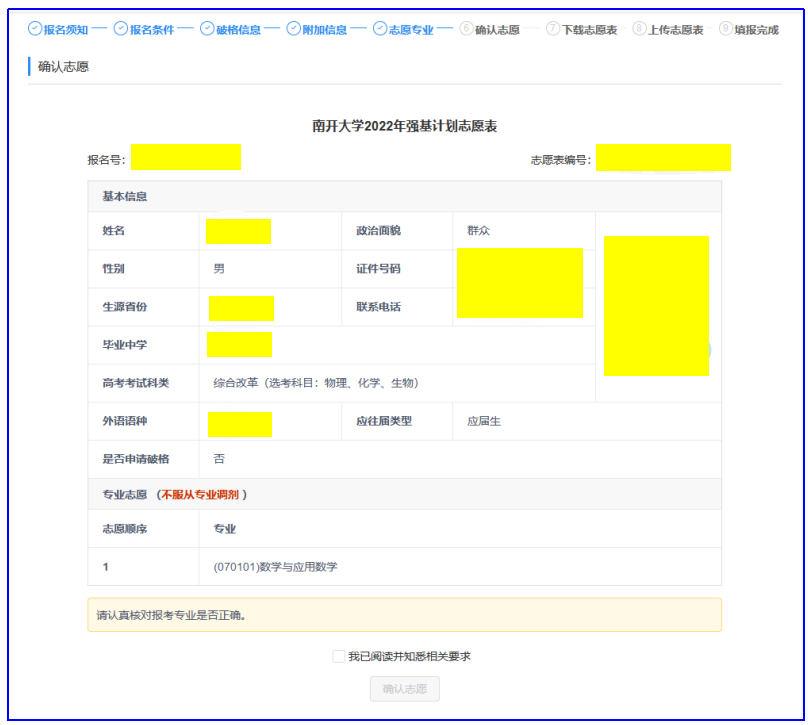The image size is (808, 725).
Task: Click the order number 1 cell
Action: click(x=105, y=567)
